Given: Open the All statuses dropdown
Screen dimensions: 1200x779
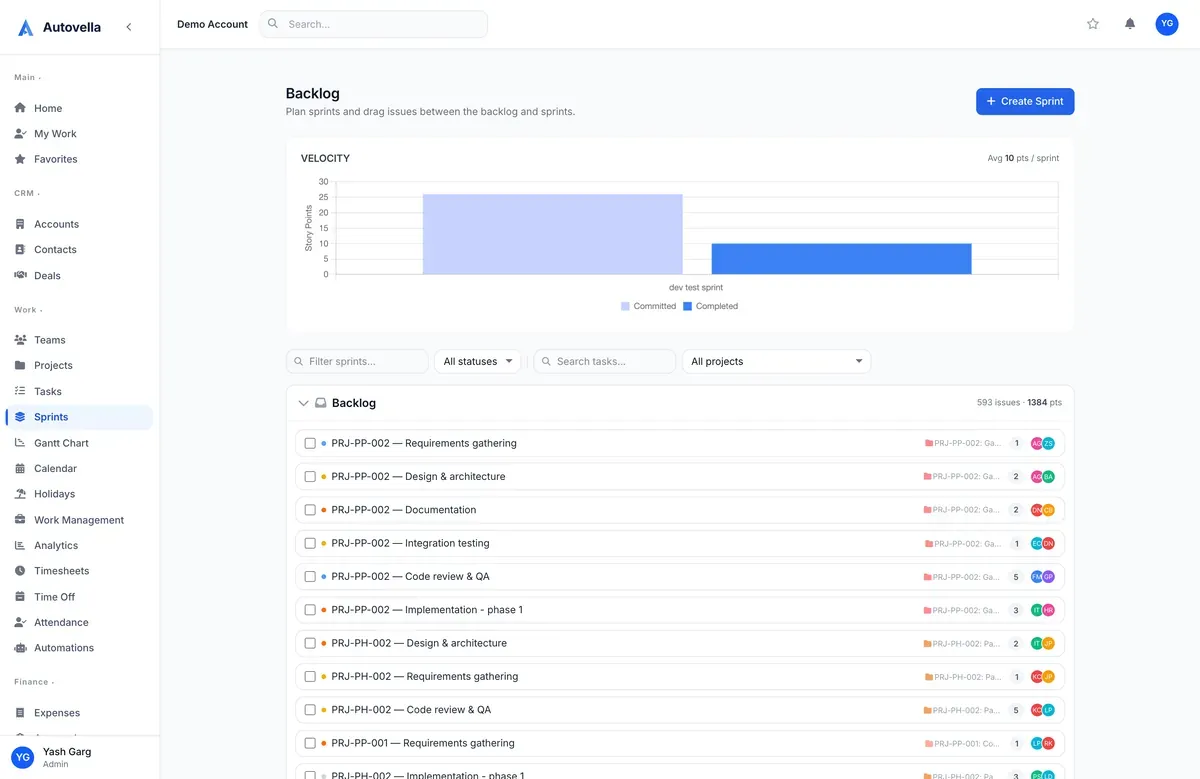Looking at the screenshot, I should click(x=478, y=361).
